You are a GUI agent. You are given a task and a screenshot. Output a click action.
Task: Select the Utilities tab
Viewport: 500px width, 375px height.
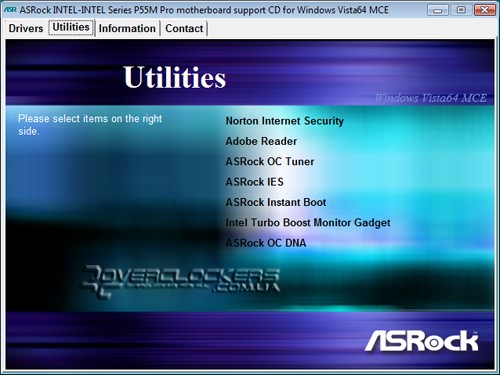(x=71, y=27)
